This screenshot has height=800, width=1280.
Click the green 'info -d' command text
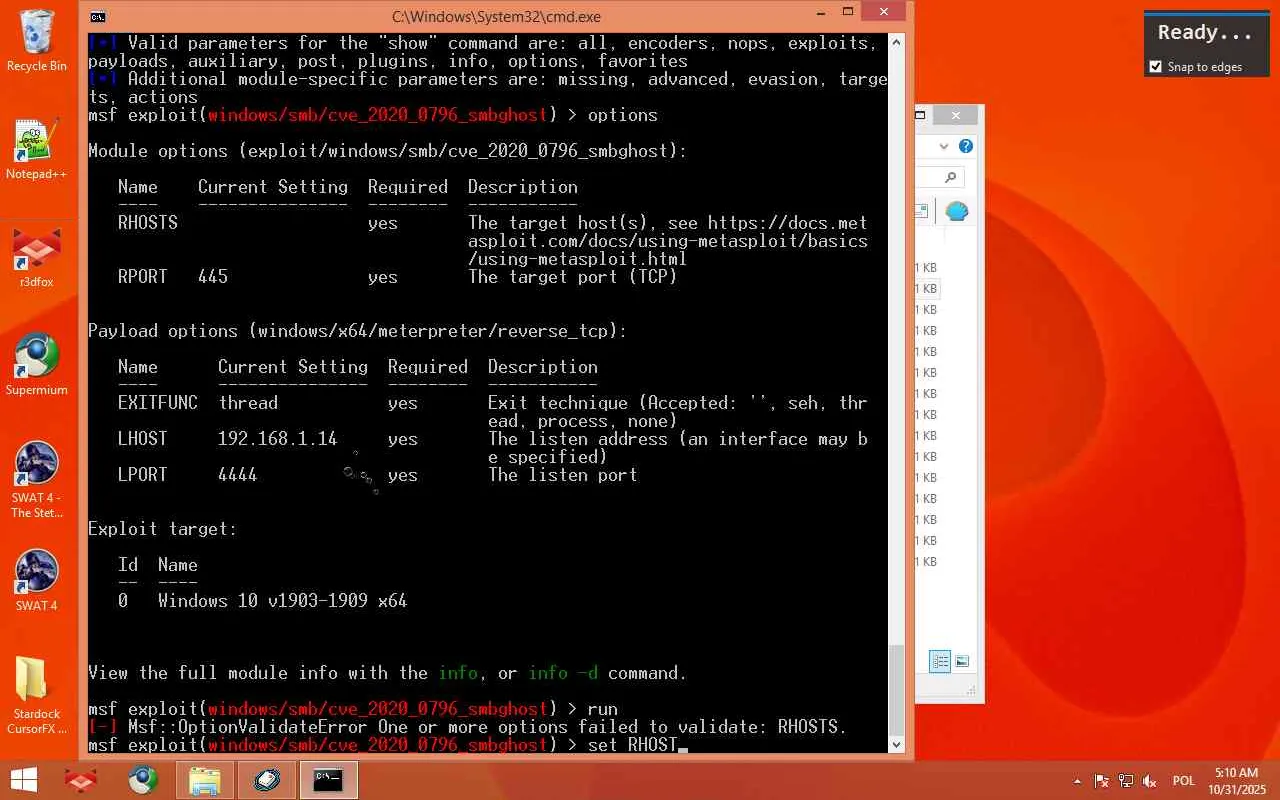tap(563, 673)
